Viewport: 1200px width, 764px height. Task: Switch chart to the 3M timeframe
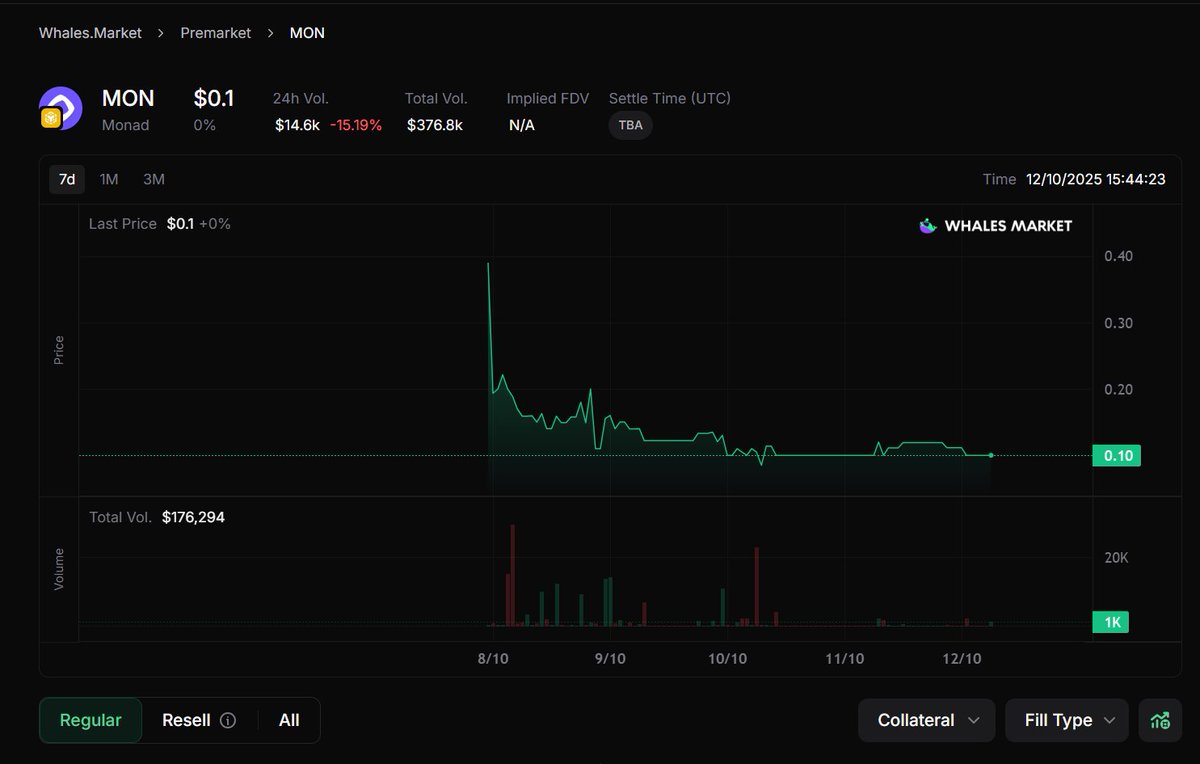(154, 179)
